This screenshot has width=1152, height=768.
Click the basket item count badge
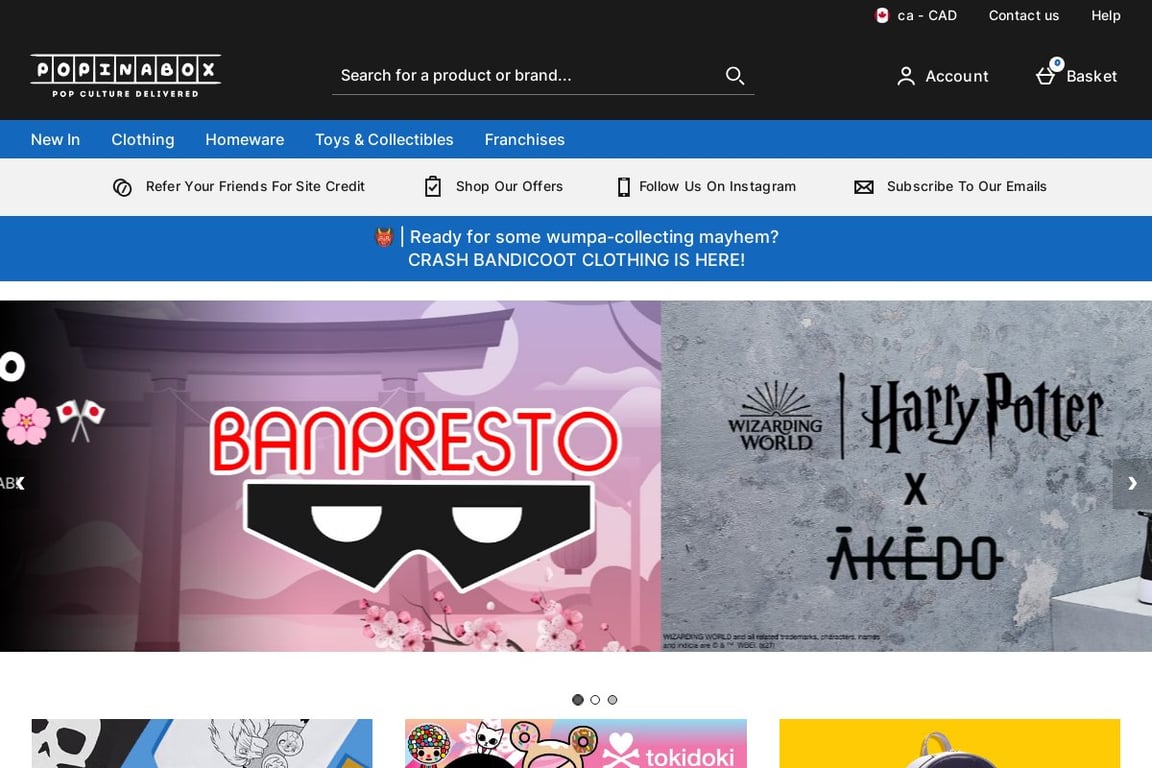point(1056,63)
